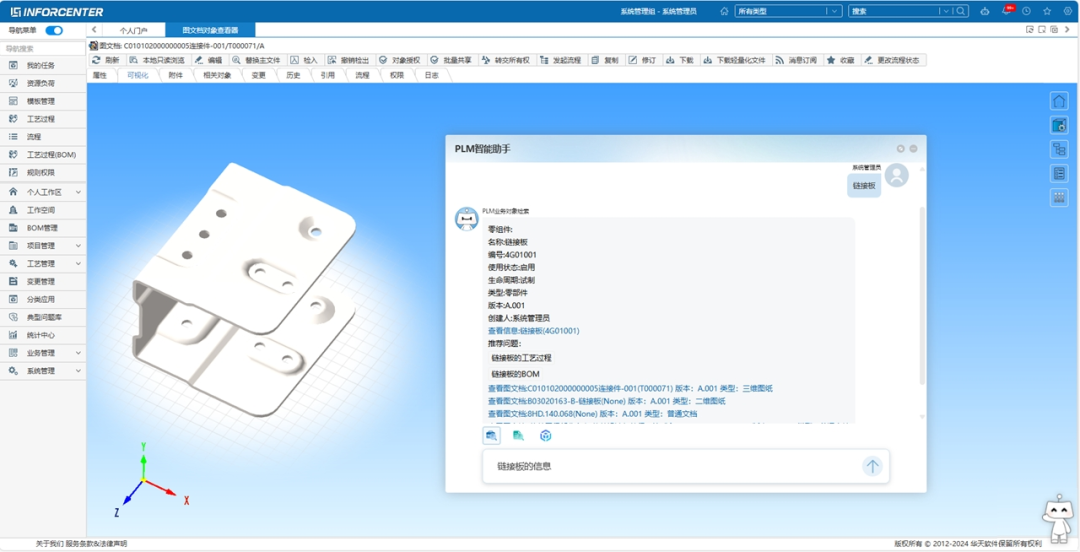Click the home view icon on right 3D toolbar
The height and width of the screenshot is (552, 1080).
(1059, 101)
